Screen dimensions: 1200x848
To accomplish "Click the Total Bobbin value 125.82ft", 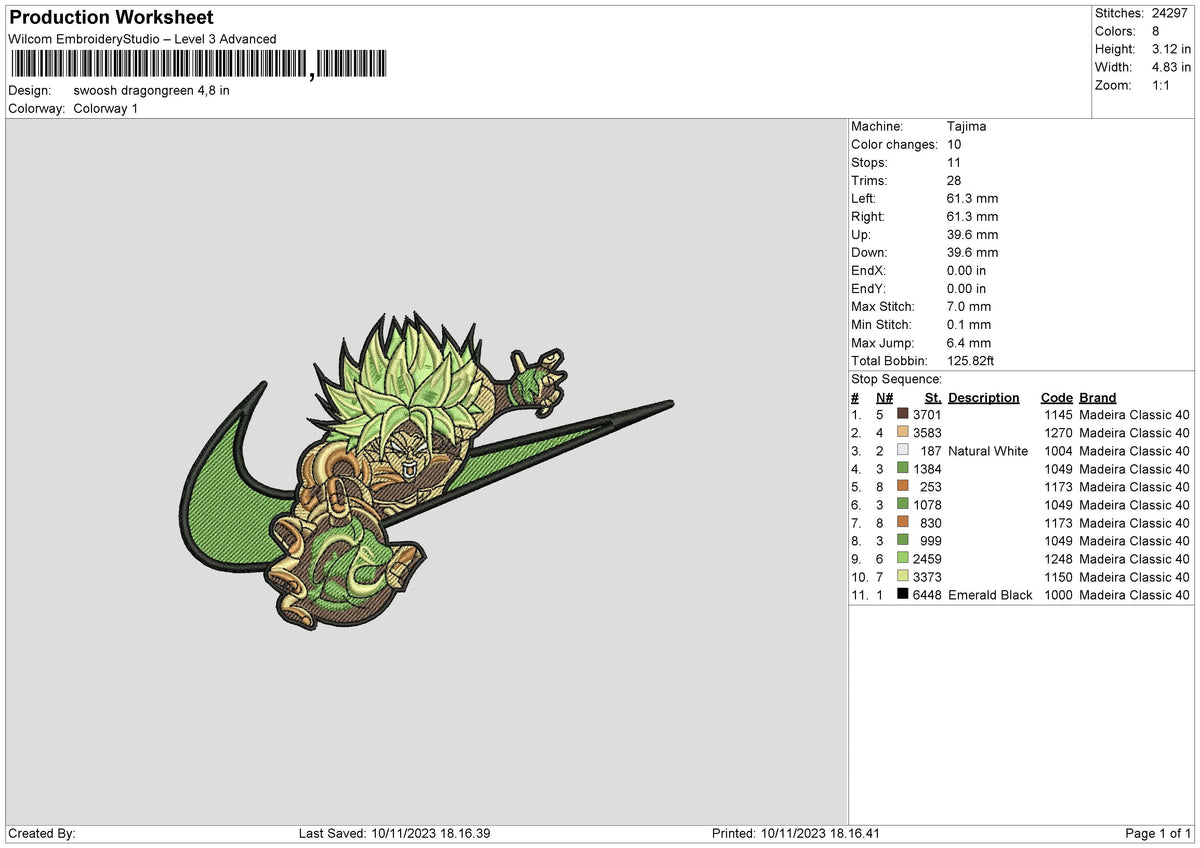I will point(971,360).
